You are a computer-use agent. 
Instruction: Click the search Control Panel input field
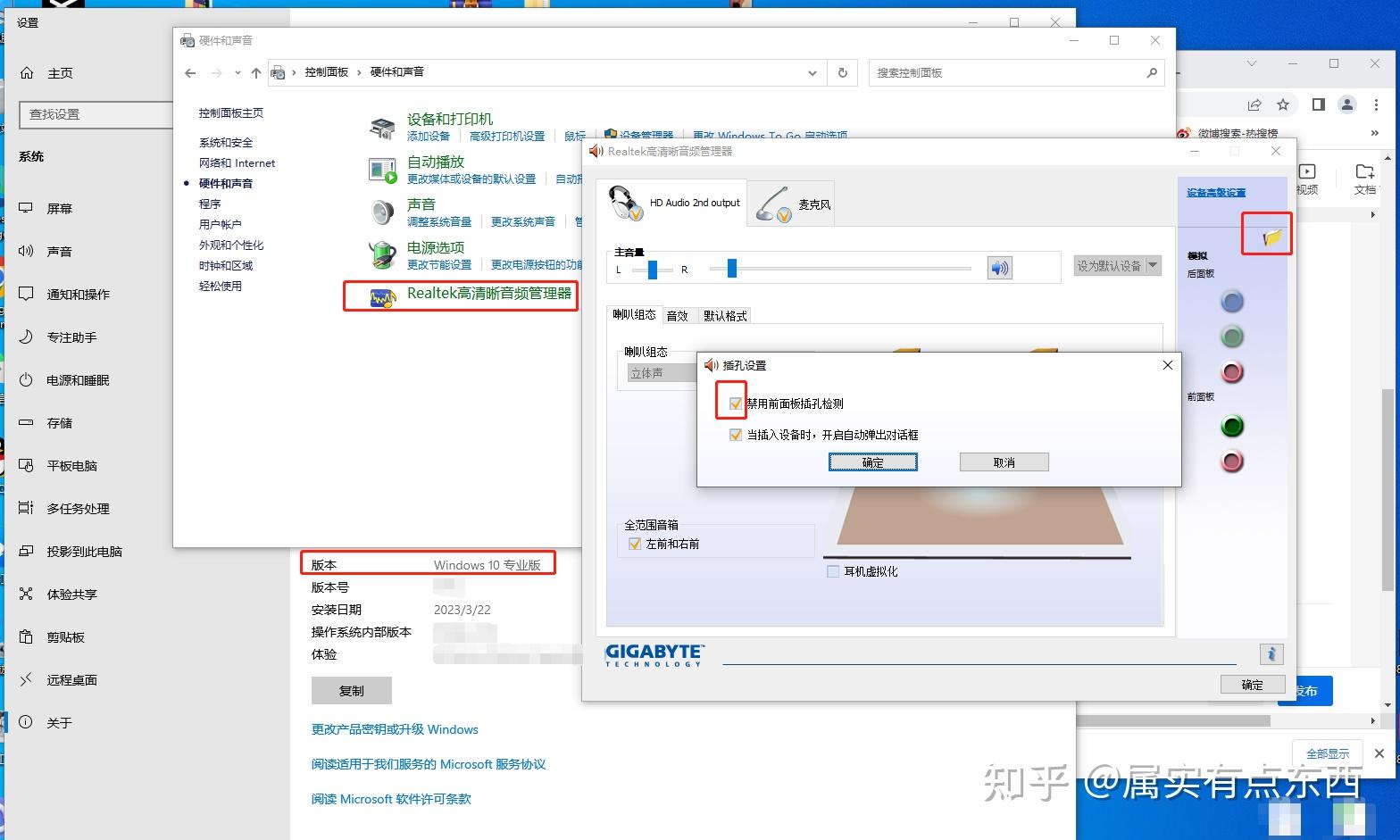pyautogui.click(x=1018, y=72)
